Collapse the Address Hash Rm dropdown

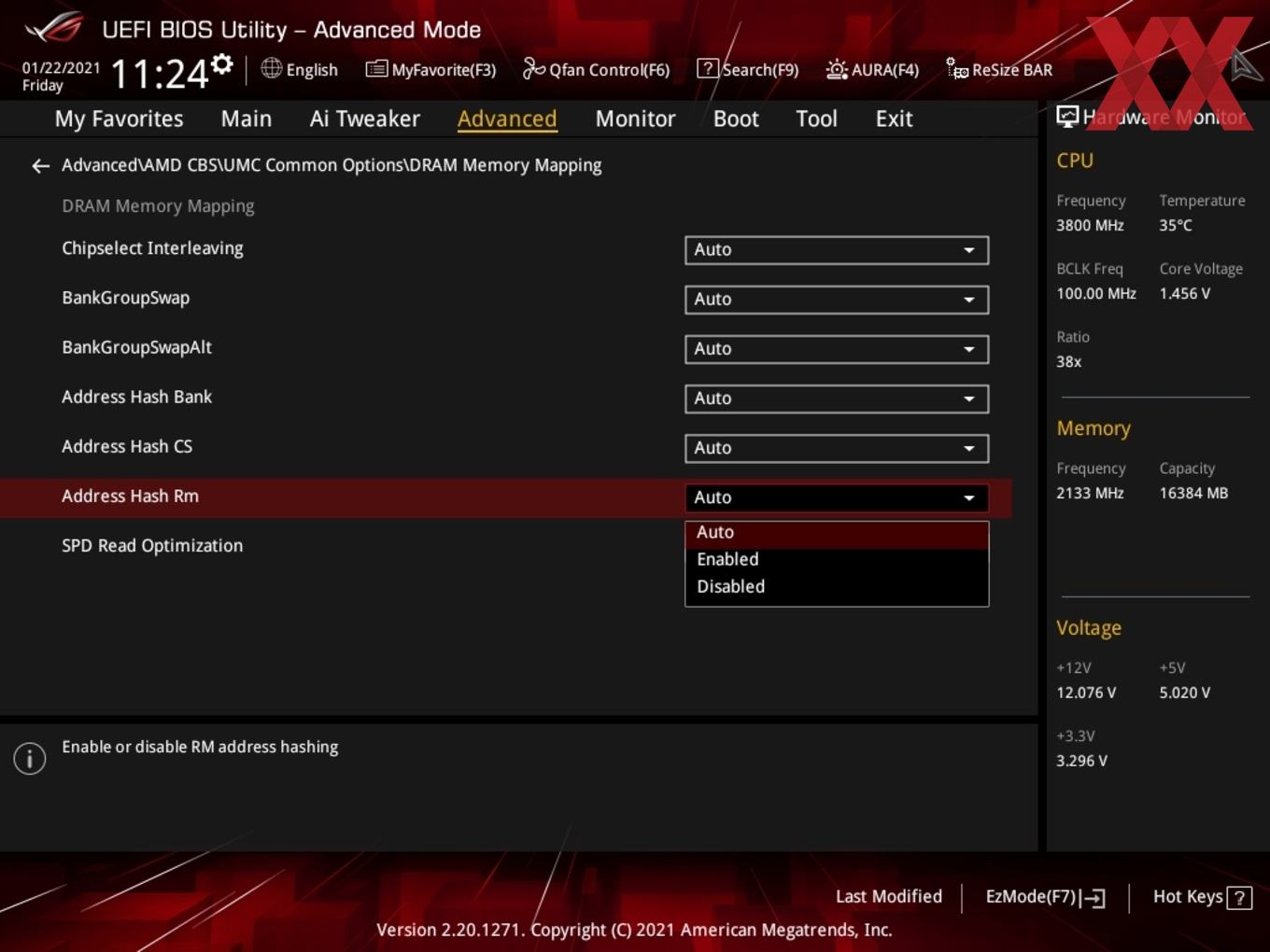pyautogui.click(x=837, y=497)
